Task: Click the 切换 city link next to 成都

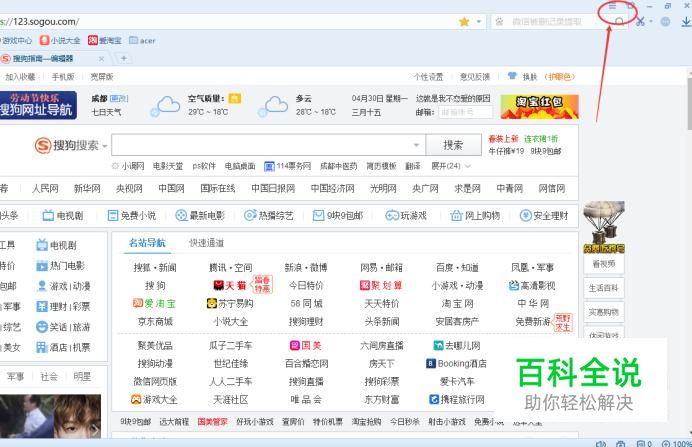Action: [x=119, y=98]
